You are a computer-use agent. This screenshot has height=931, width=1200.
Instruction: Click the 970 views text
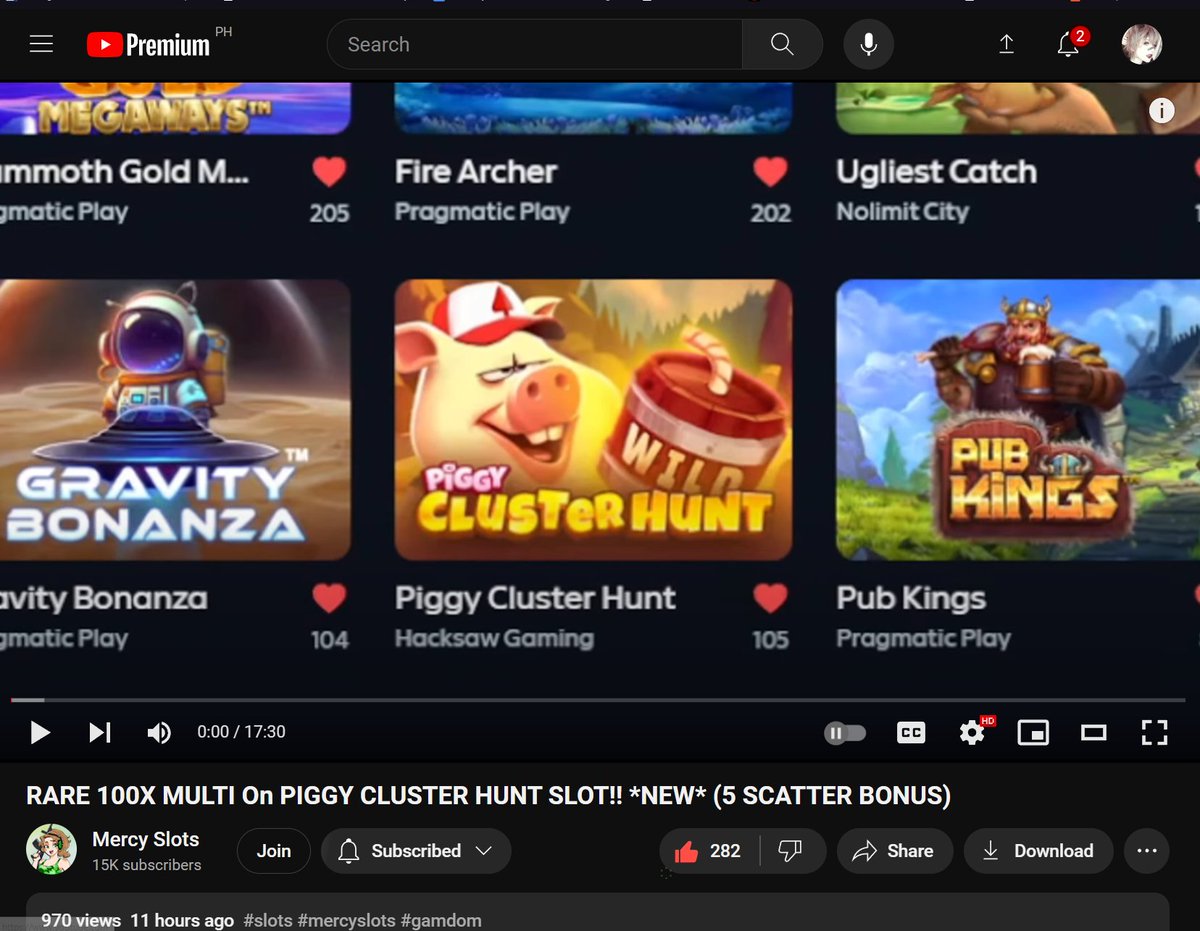pos(81,920)
